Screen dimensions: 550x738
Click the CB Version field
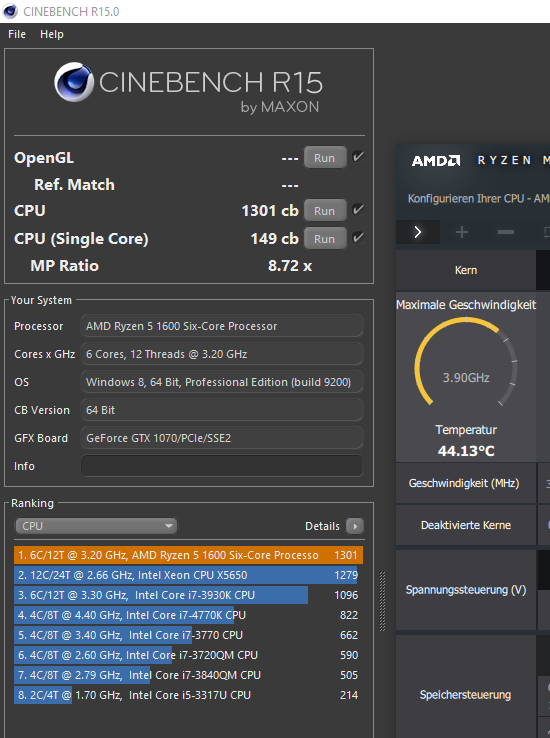tap(222, 410)
